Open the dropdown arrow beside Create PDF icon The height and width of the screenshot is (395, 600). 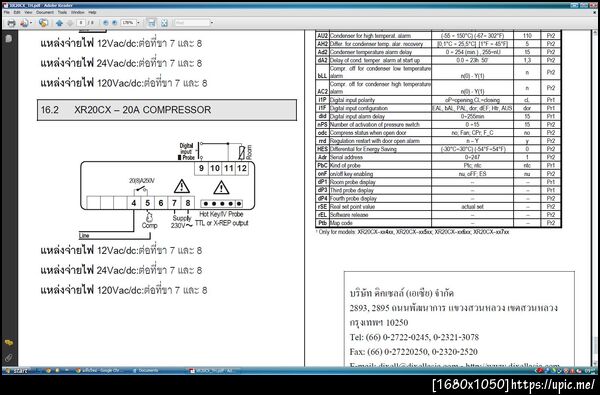[x=31, y=23]
